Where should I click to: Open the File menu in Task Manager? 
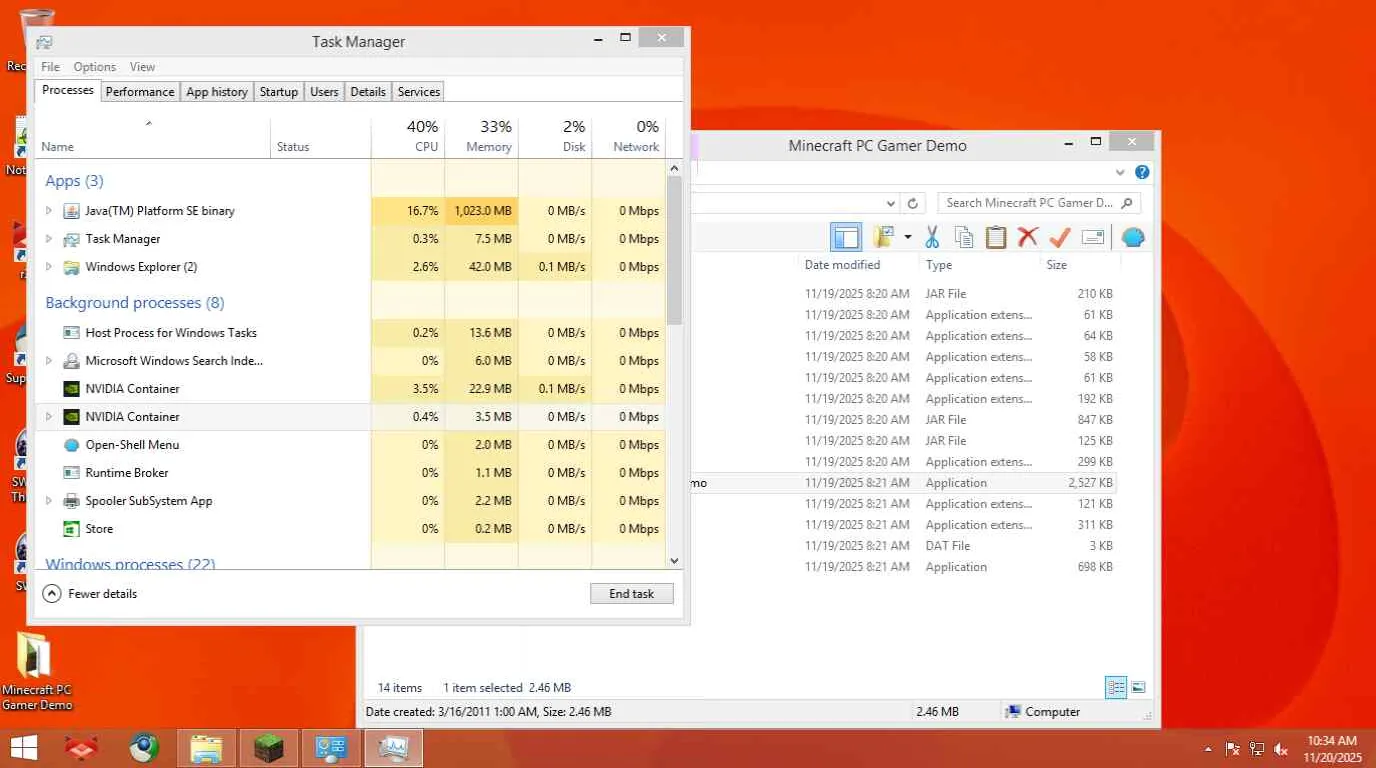click(50, 67)
